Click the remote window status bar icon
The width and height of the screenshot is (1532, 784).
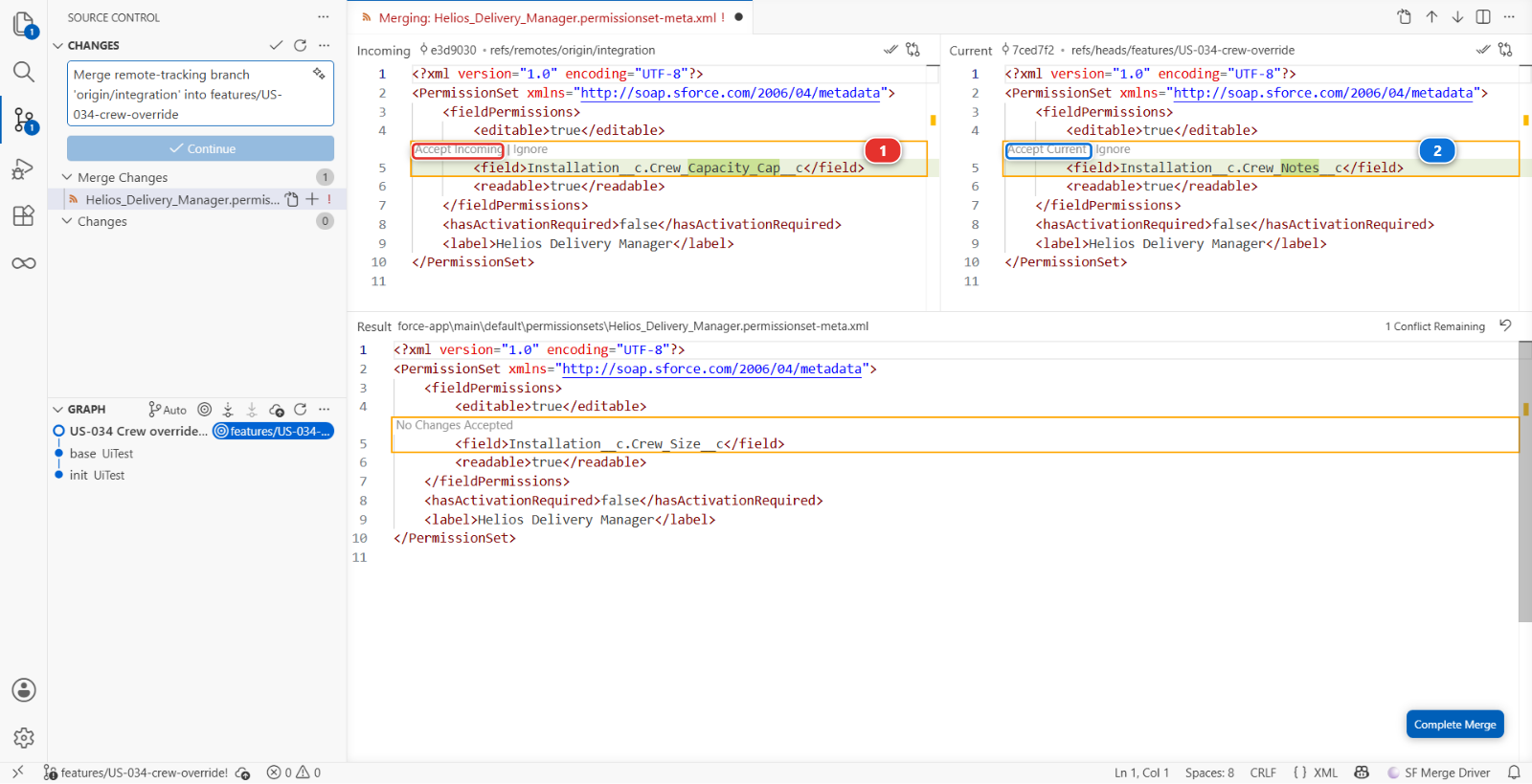[17, 772]
